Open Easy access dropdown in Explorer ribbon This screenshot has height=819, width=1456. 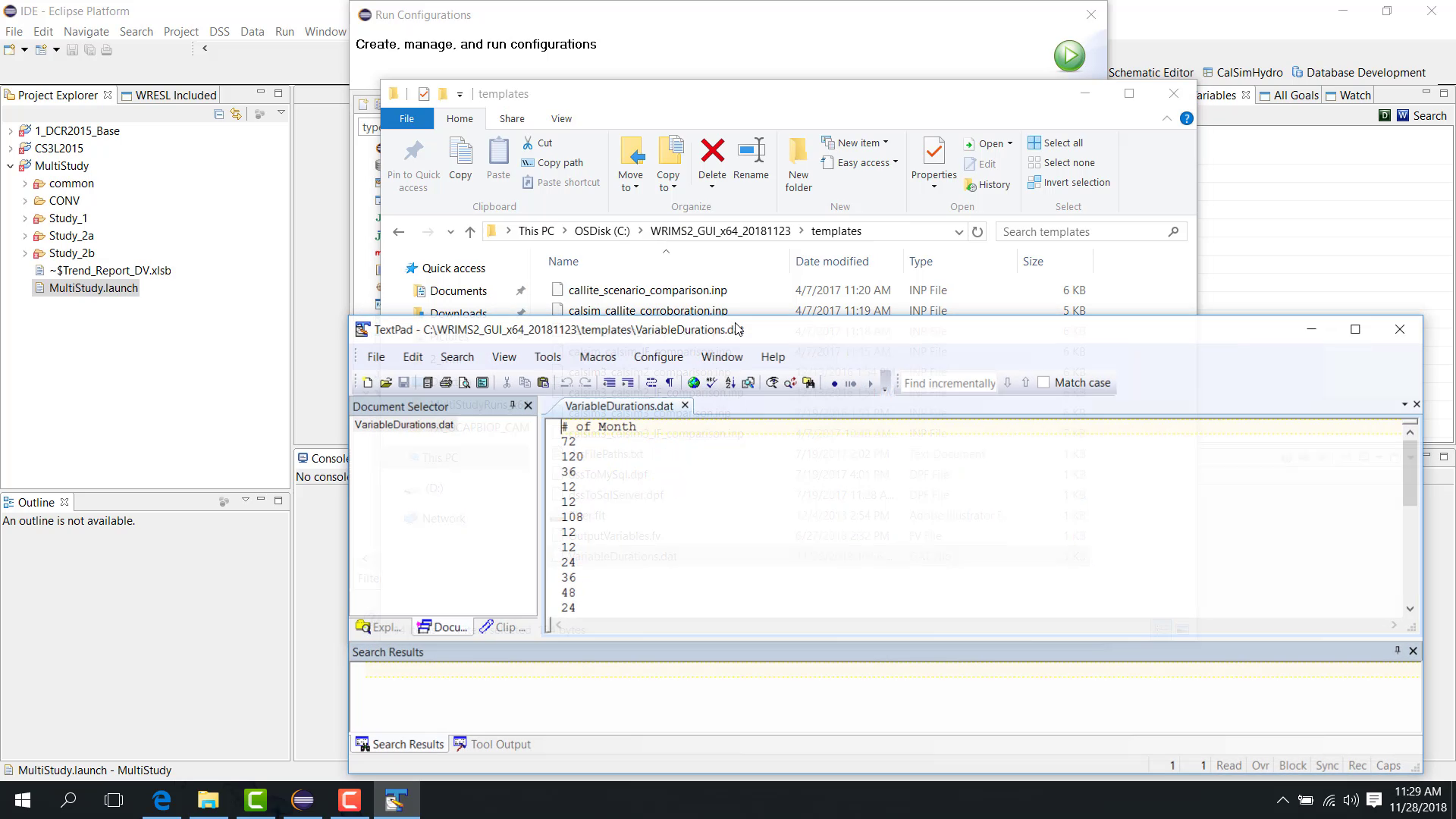coord(860,162)
